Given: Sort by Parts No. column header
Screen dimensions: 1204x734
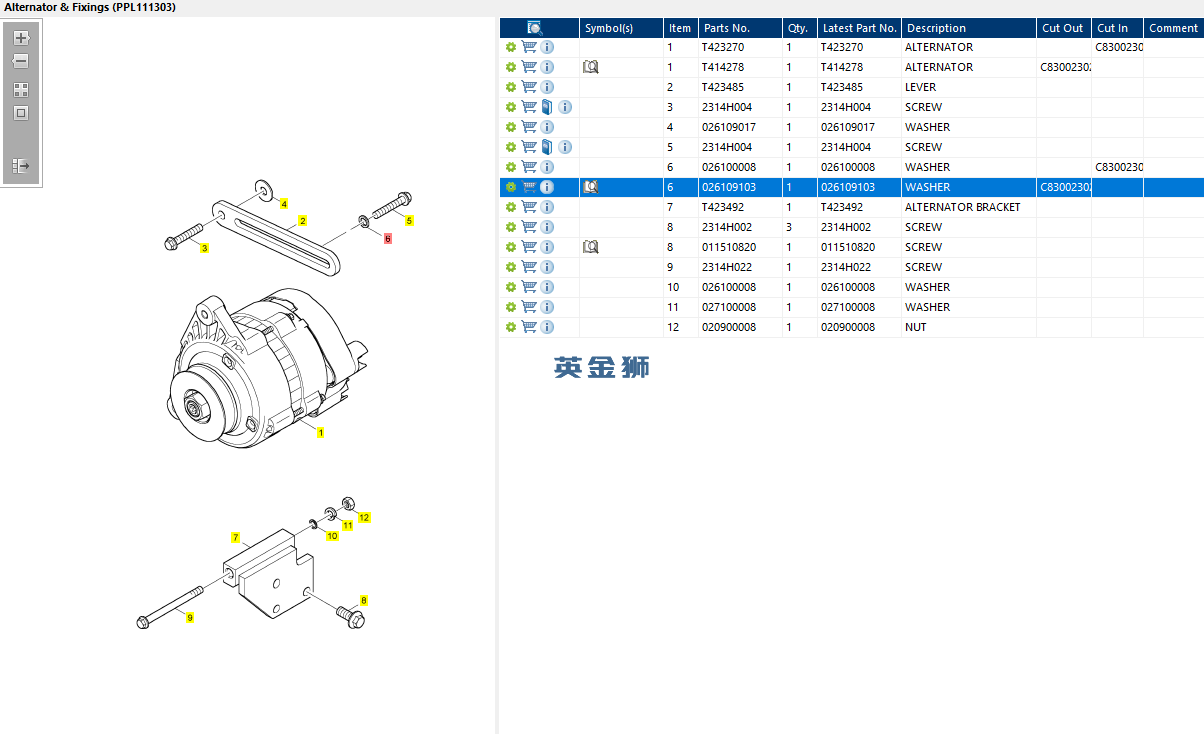Looking at the screenshot, I should [x=726, y=28].
